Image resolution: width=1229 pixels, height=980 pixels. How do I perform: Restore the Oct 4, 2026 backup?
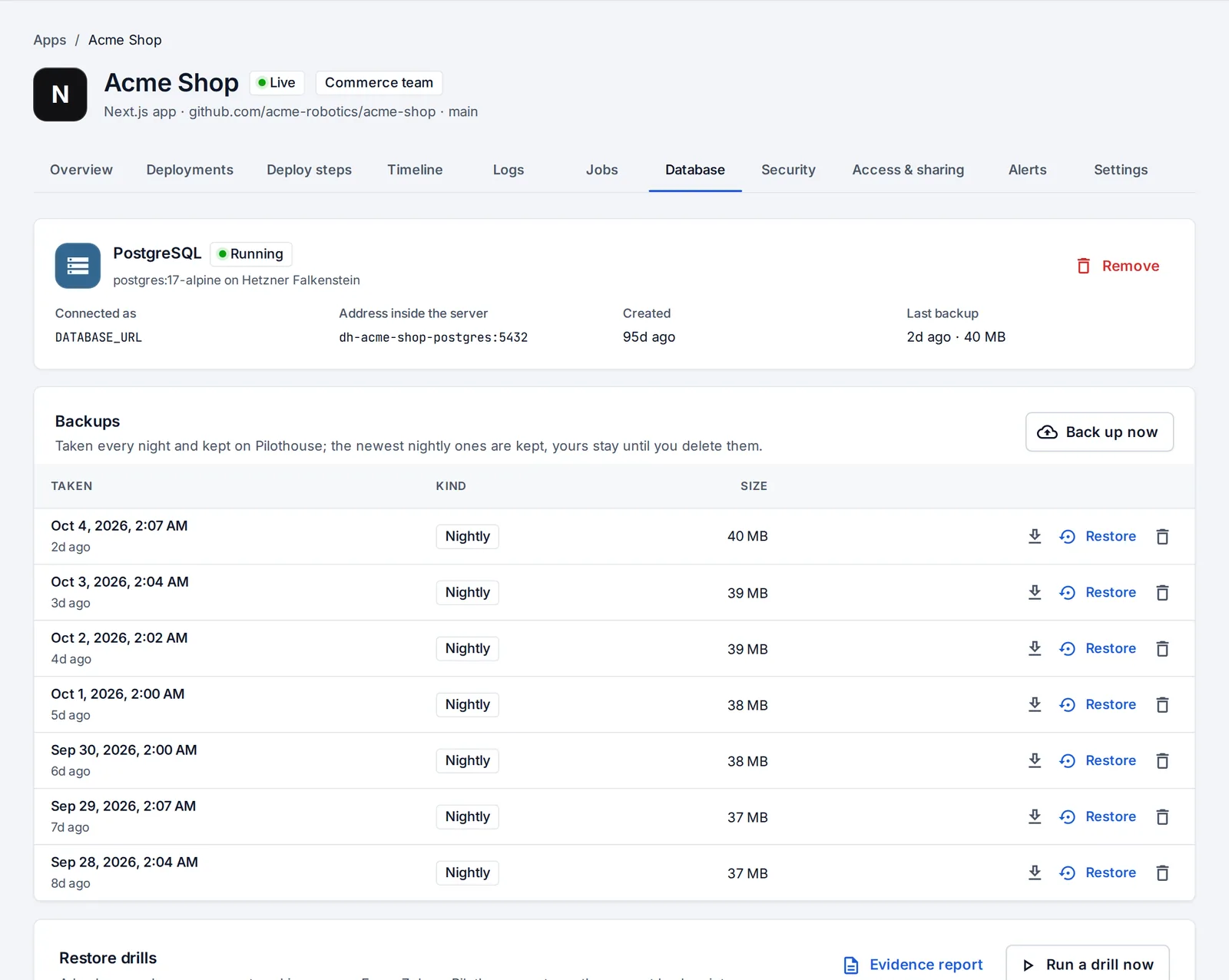coord(1098,536)
